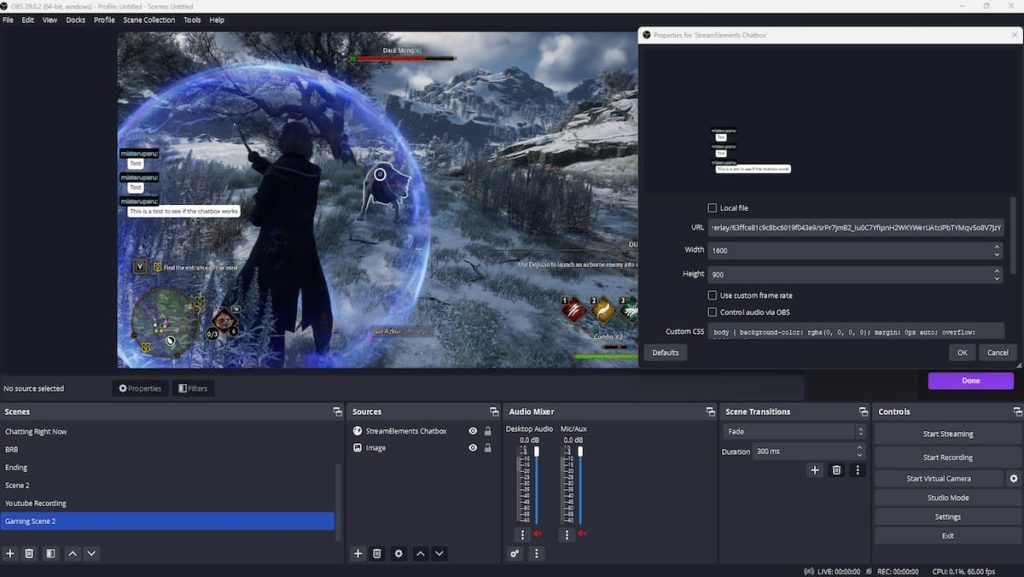Viewport: 1024px width, 577px height.
Task: Move scene down arrow in Scenes panel
Action: click(91, 554)
